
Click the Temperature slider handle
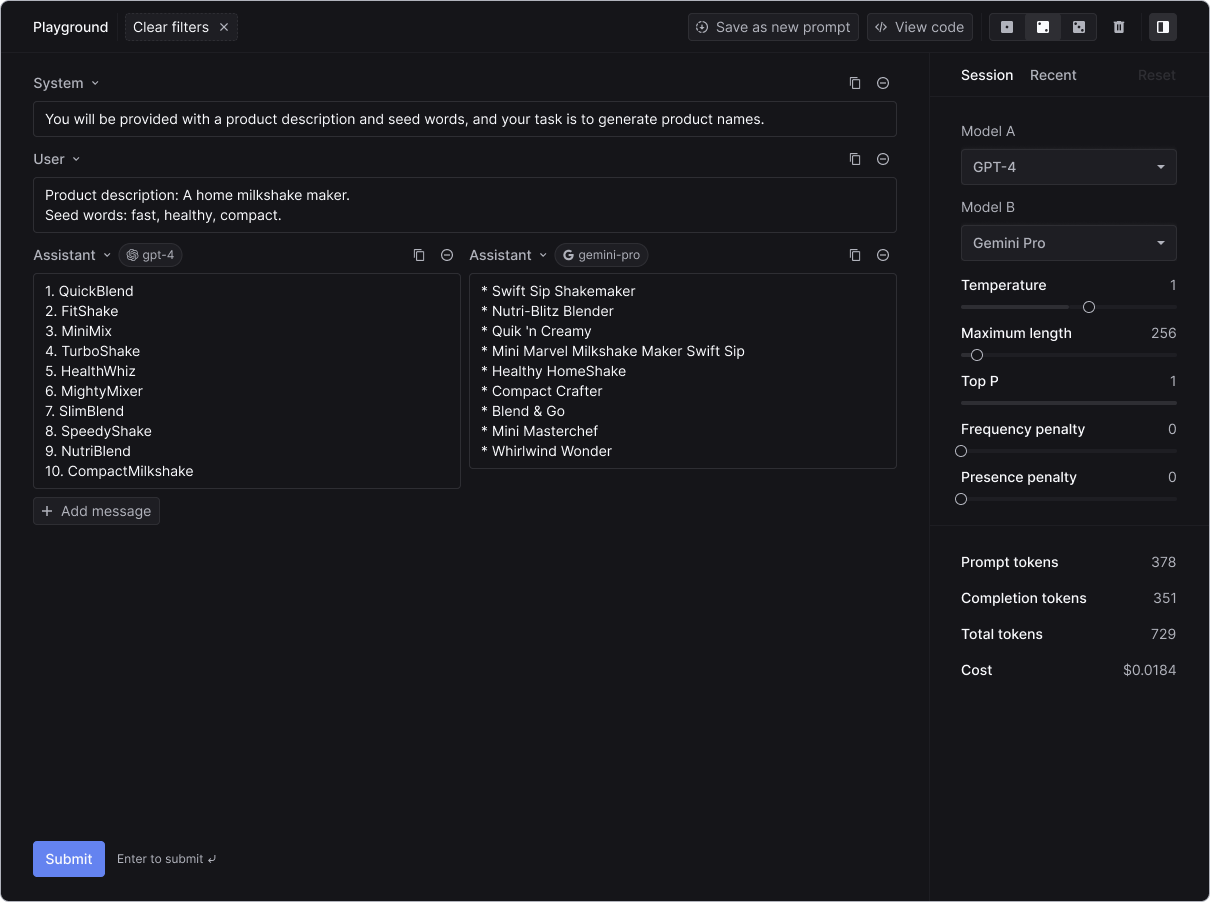(1089, 307)
